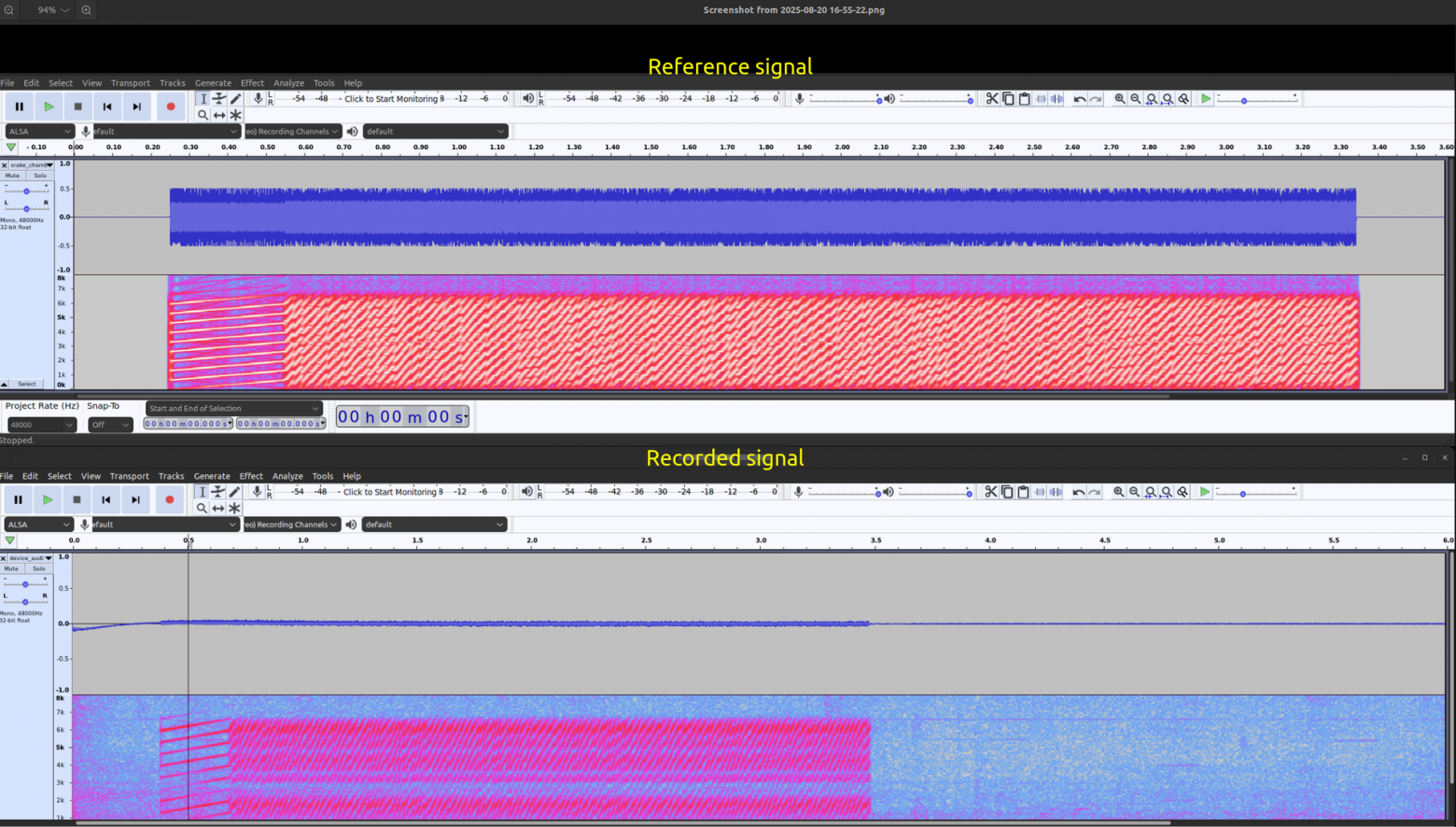Image resolution: width=1456 pixels, height=827 pixels.
Task: Pick the Draw tool in the Reference signal window
Action: (x=235, y=98)
